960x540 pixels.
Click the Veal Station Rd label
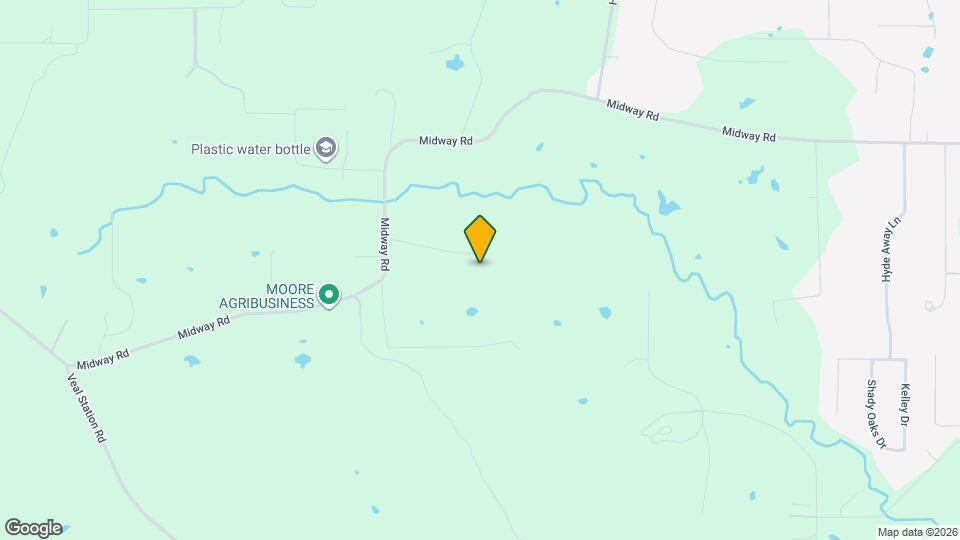pos(86,408)
